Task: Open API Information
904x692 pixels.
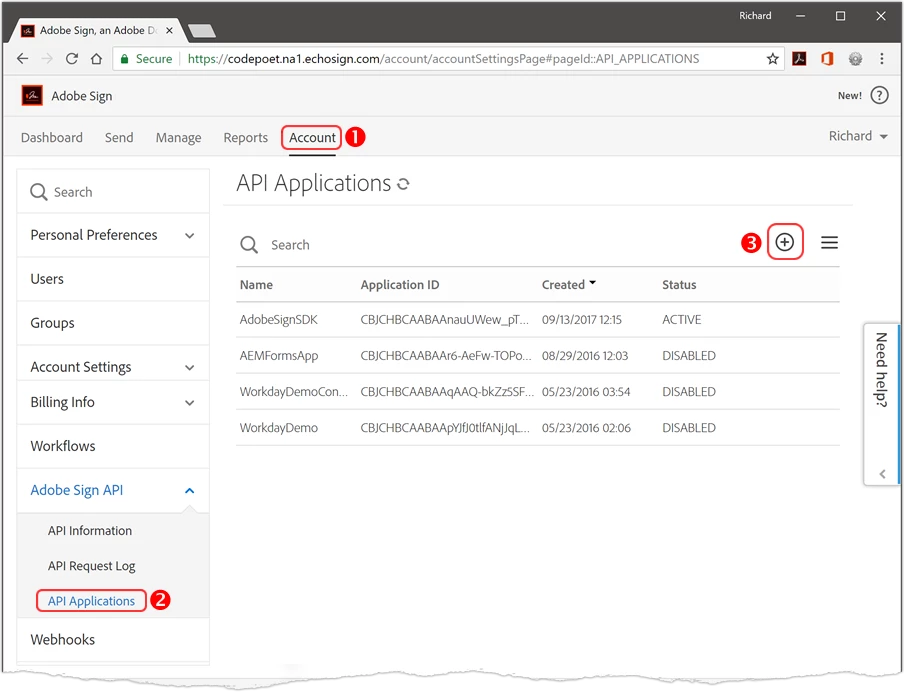Action: [x=90, y=531]
